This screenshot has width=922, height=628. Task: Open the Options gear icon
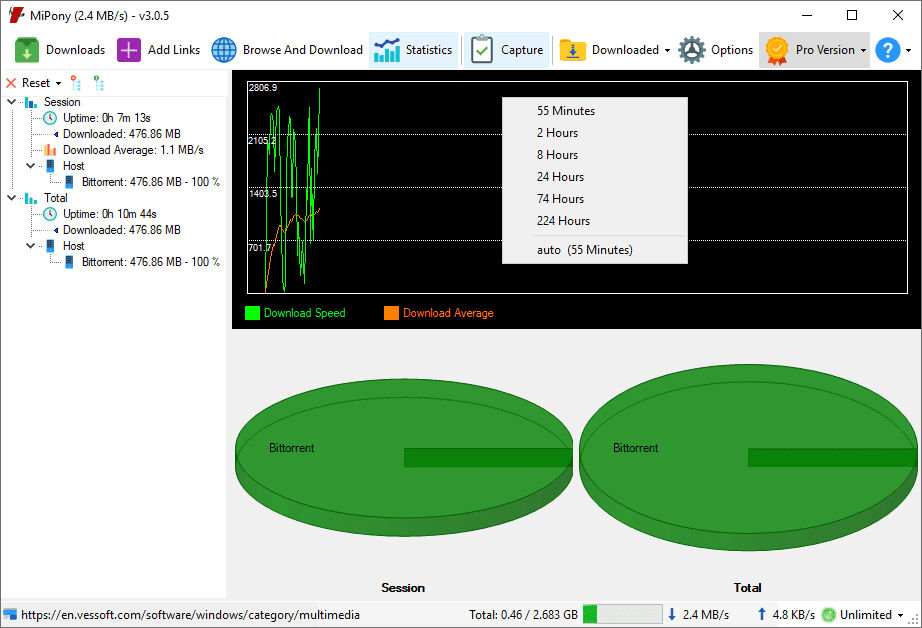(x=692, y=50)
